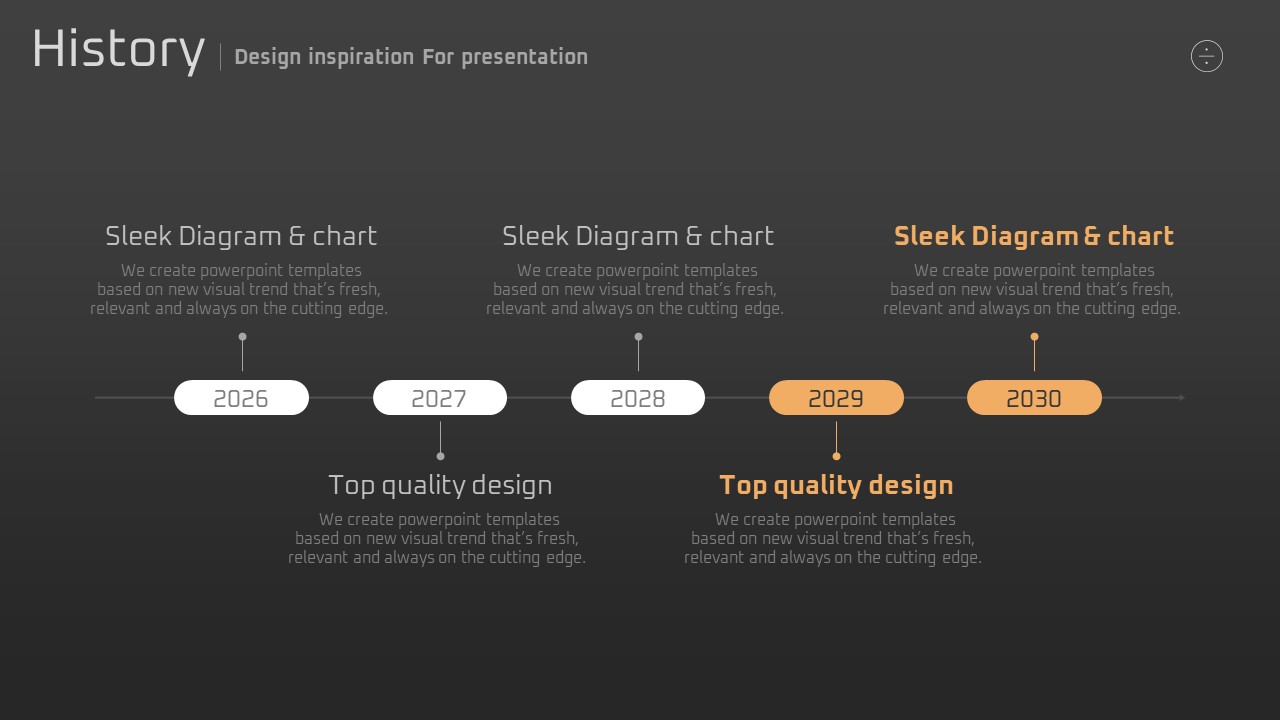The width and height of the screenshot is (1280, 720).
Task: Click the circled divide symbol icon
Action: point(1207,56)
